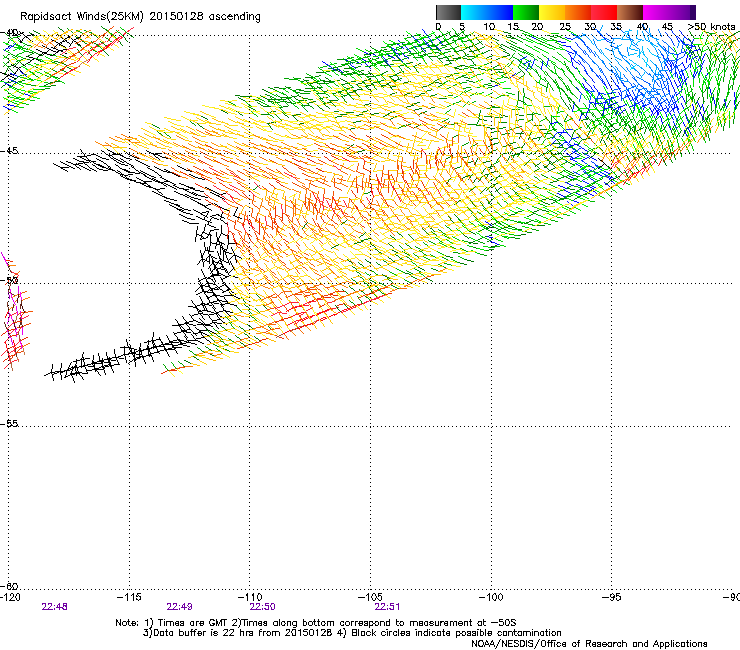Click the '40' label under the color bar
The height and width of the screenshot is (650, 740).
coord(642,27)
